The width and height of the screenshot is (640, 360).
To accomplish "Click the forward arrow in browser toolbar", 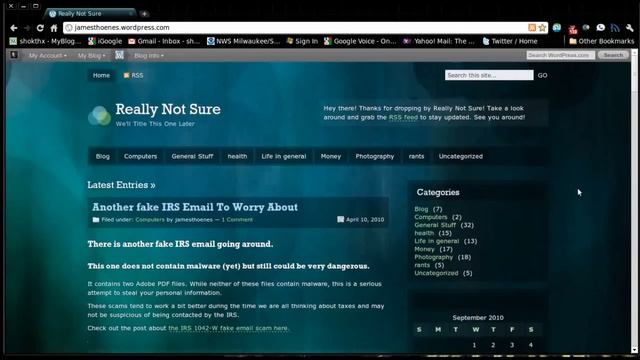I will (x=27, y=28).
